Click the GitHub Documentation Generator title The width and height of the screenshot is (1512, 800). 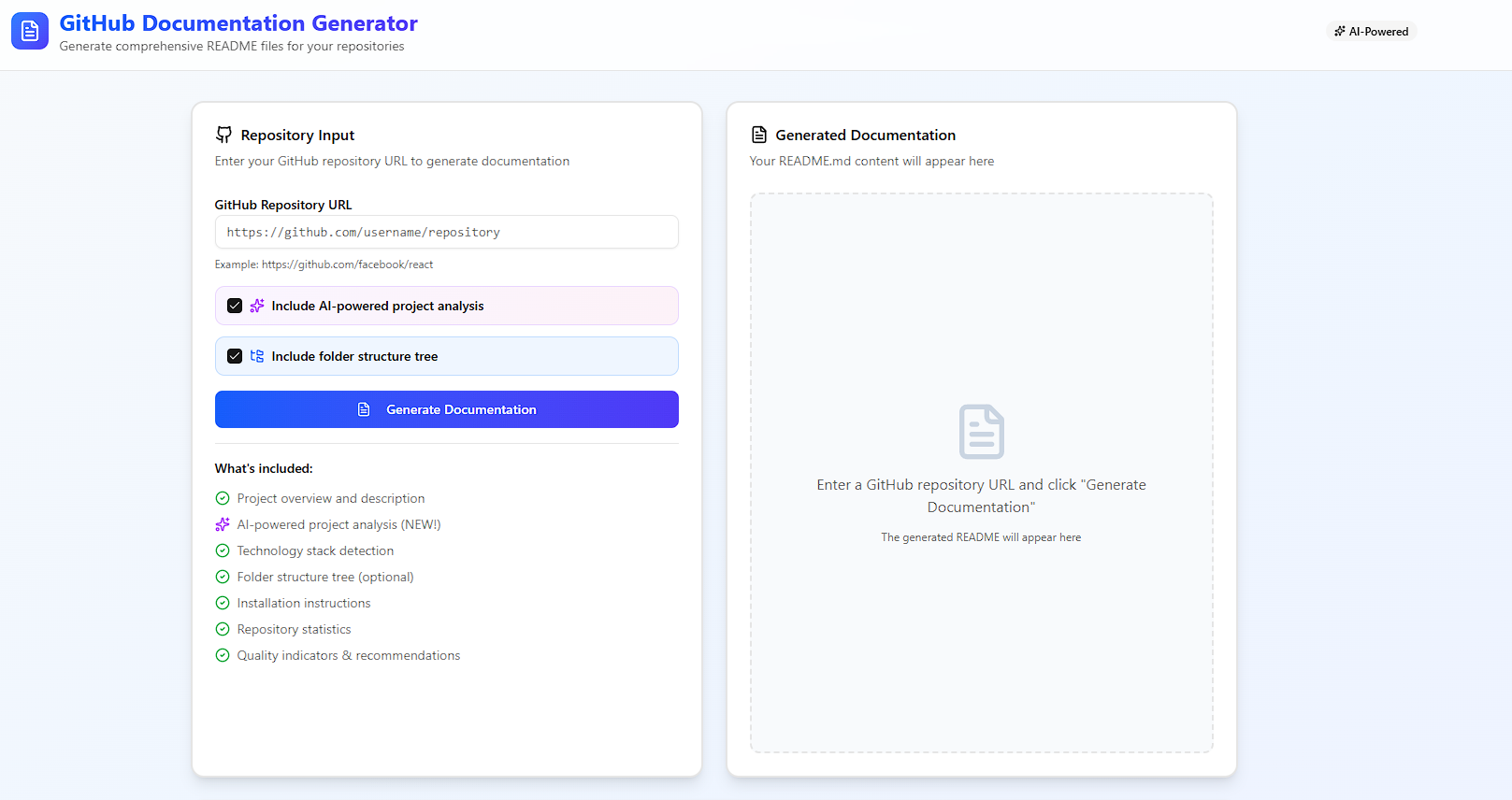tap(238, 23)
